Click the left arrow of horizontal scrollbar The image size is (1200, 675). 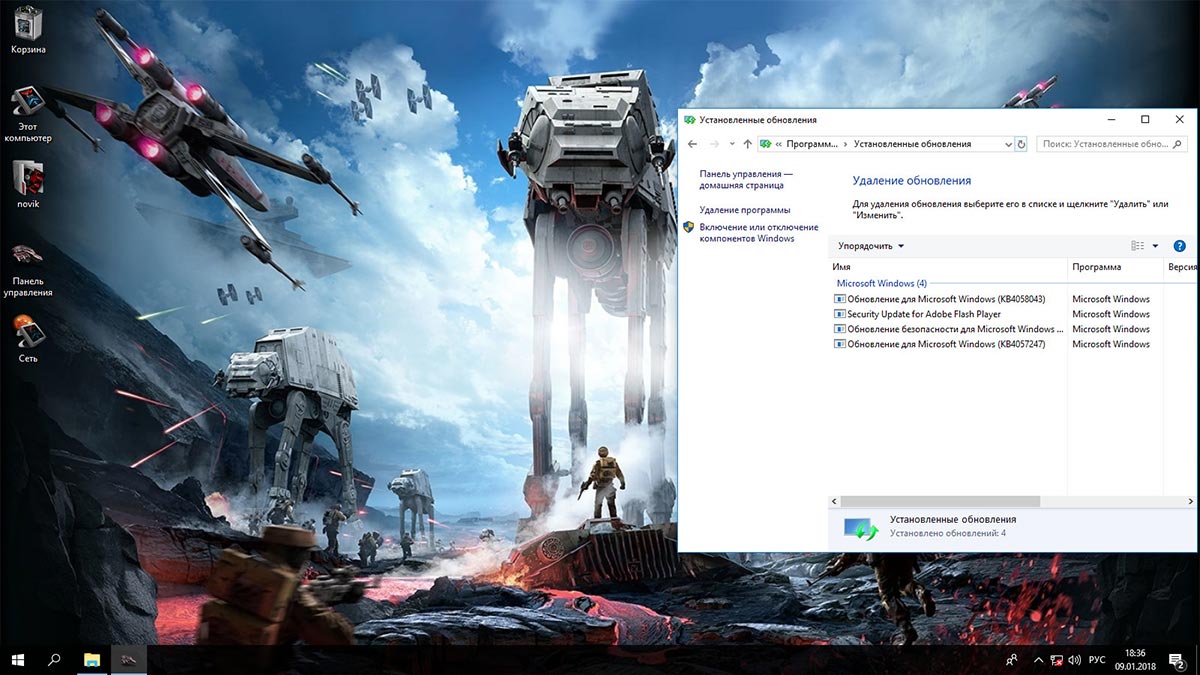pyautogui.click(x=835, y=501)
